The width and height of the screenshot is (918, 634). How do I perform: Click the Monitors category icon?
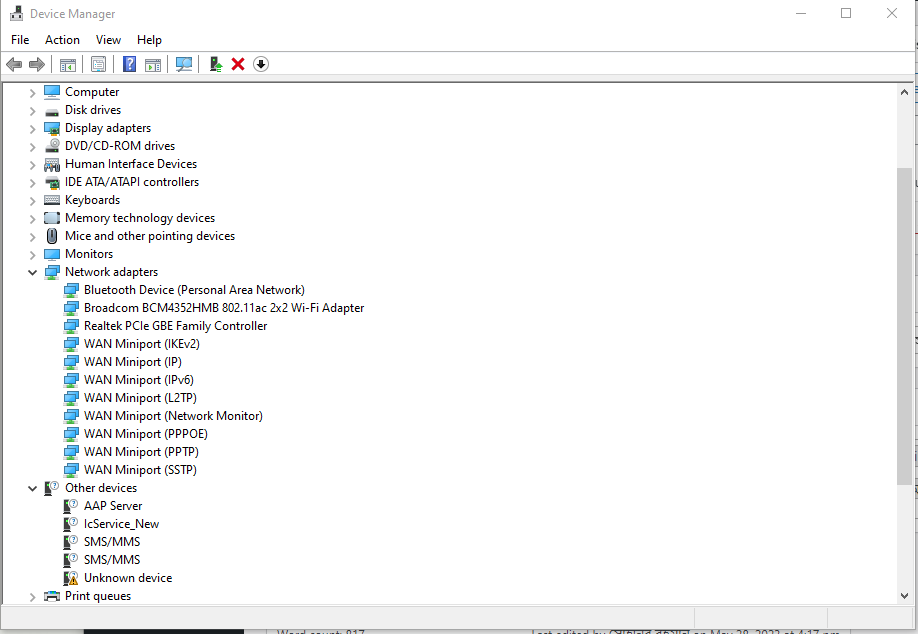click(x=52, y=254)
